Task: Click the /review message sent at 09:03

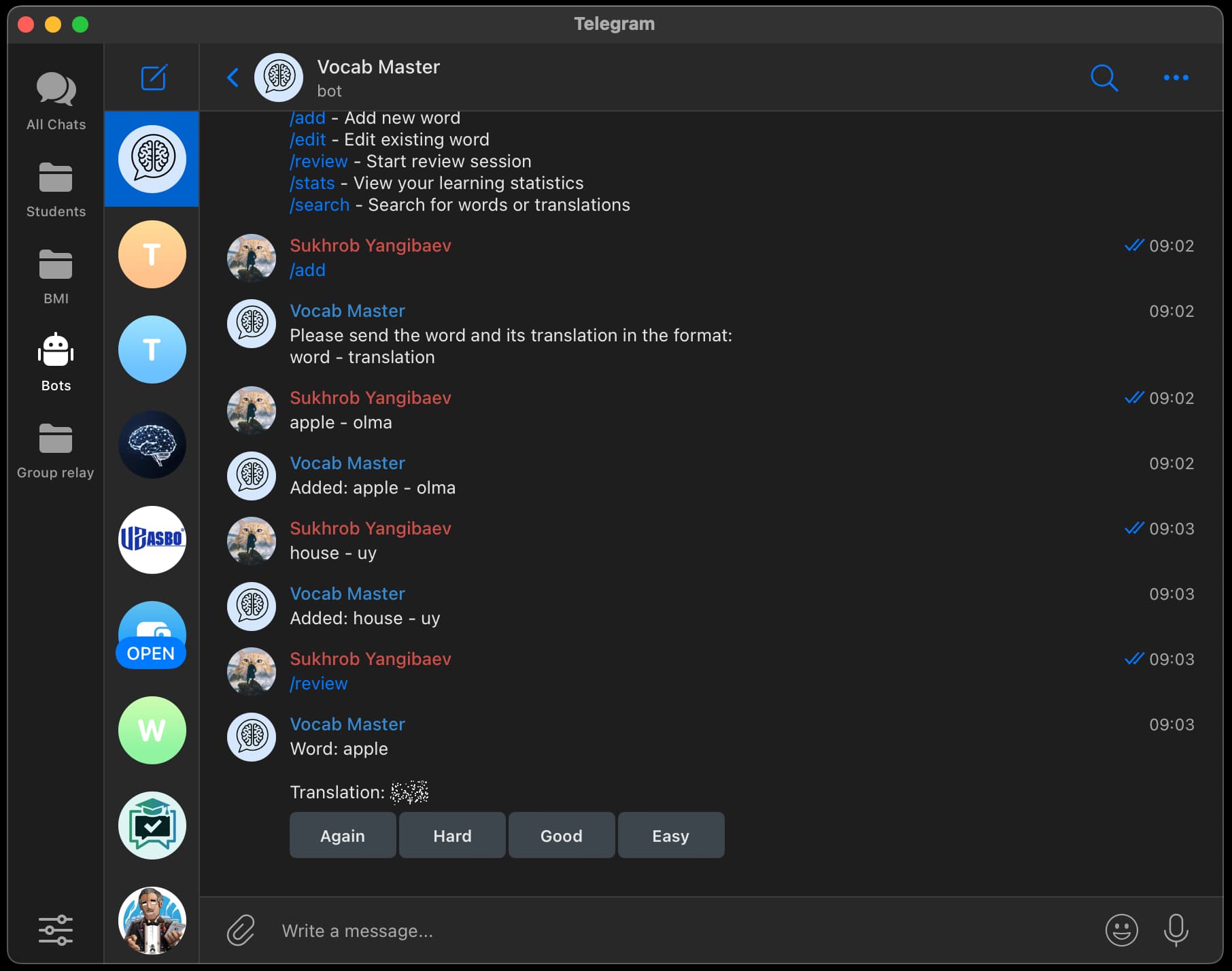Action: tap(319, 683)
